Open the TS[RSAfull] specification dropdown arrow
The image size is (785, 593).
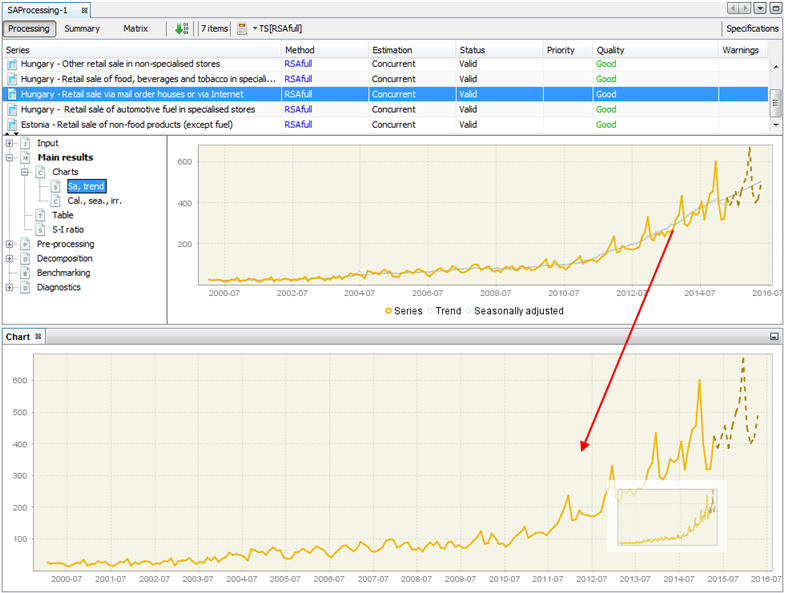click(x=255, y=29)
